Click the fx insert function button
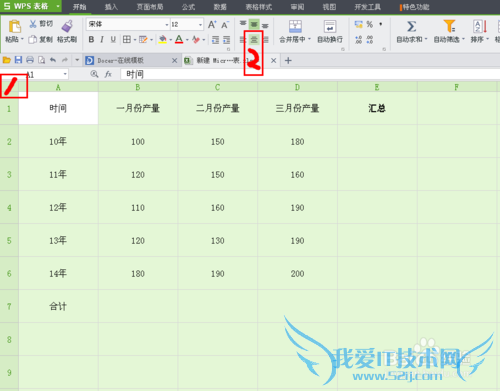The width and height of the screenshot is (500, 391). 108,74
